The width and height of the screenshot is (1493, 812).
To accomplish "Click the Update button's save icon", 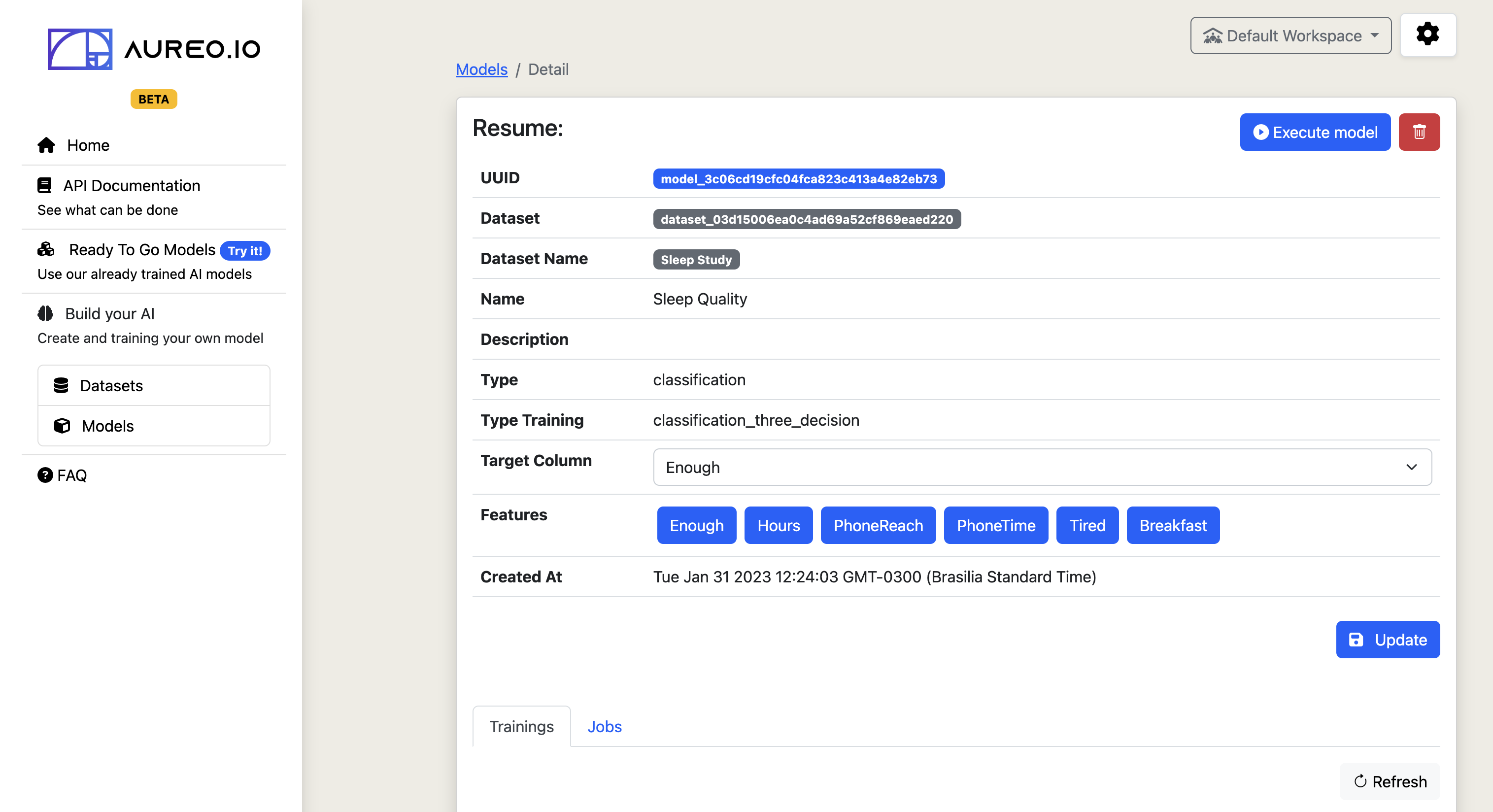I will point(1356,639).
